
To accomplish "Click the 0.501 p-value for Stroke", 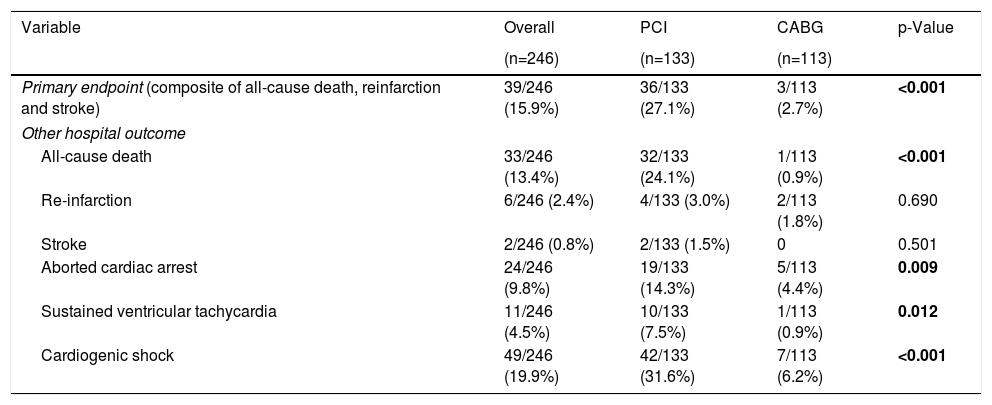I will [916, 243].
